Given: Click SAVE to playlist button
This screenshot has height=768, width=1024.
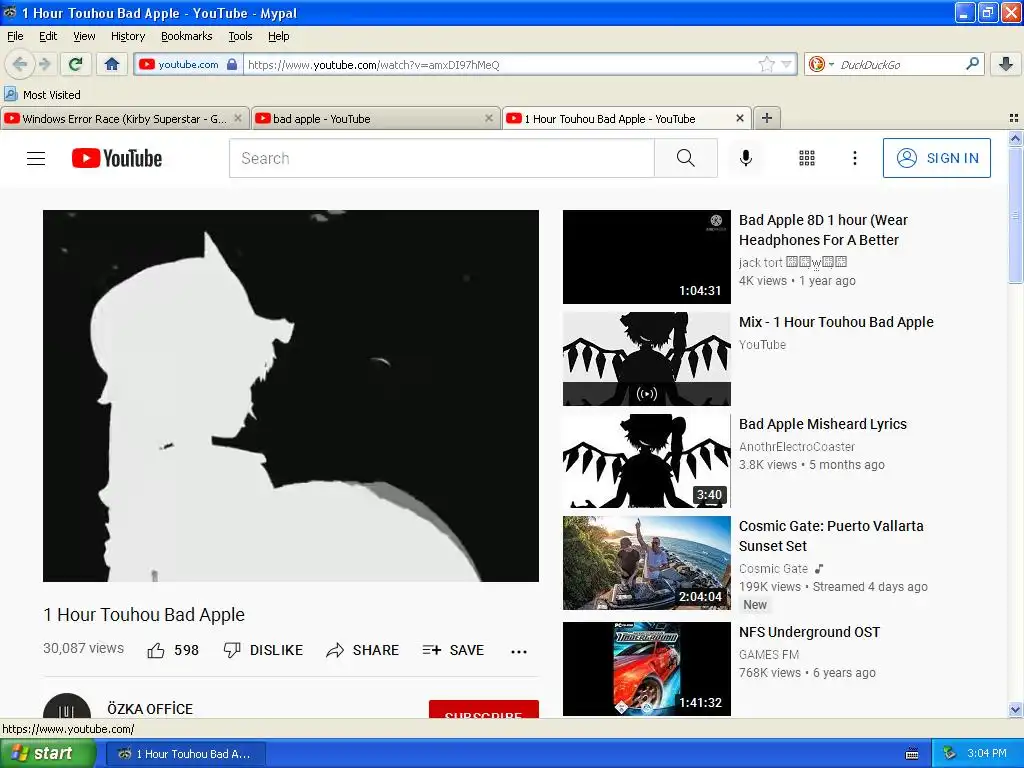Looking at the screenshot, I should pyautogui.click(x=453, y=650).
